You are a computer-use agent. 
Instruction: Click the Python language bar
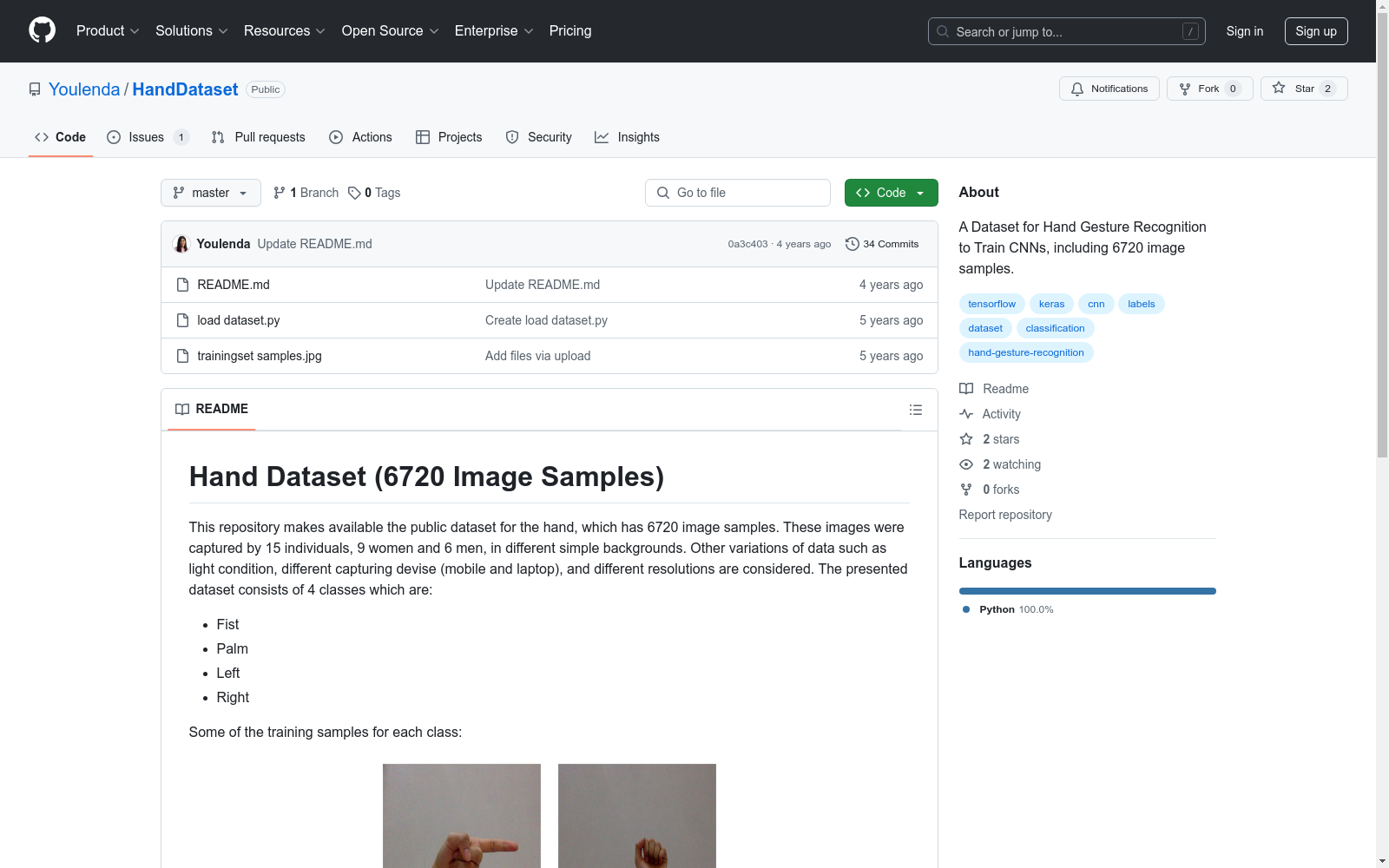tap(1087, 591)
